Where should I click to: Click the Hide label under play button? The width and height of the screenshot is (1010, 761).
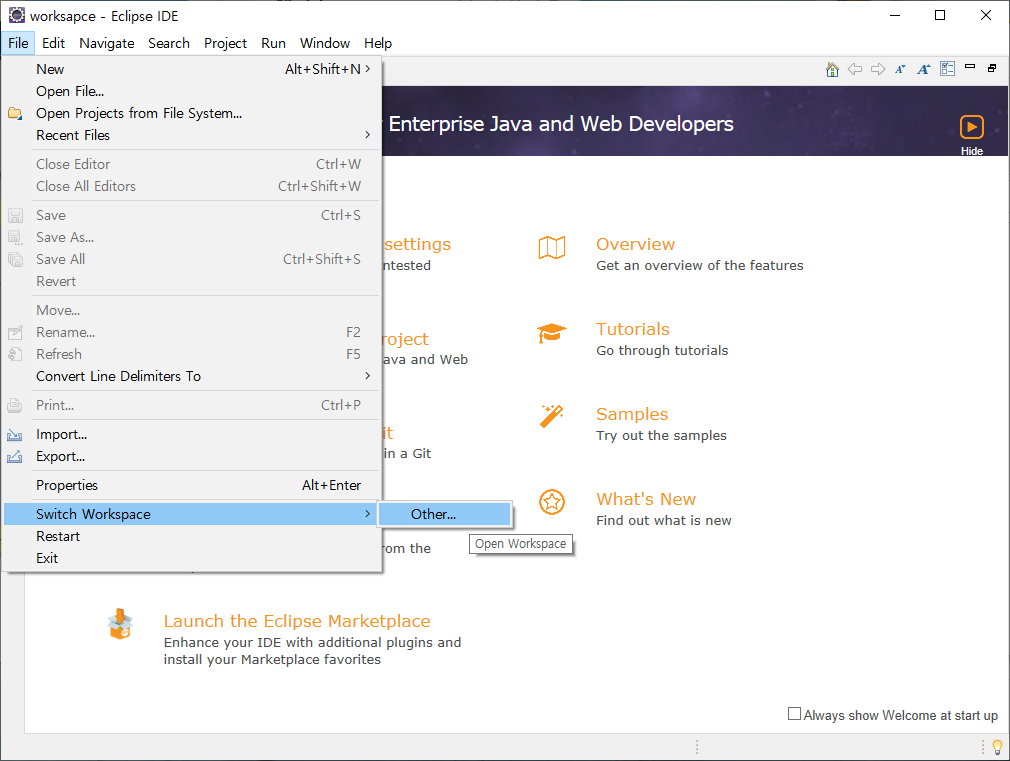971,151
